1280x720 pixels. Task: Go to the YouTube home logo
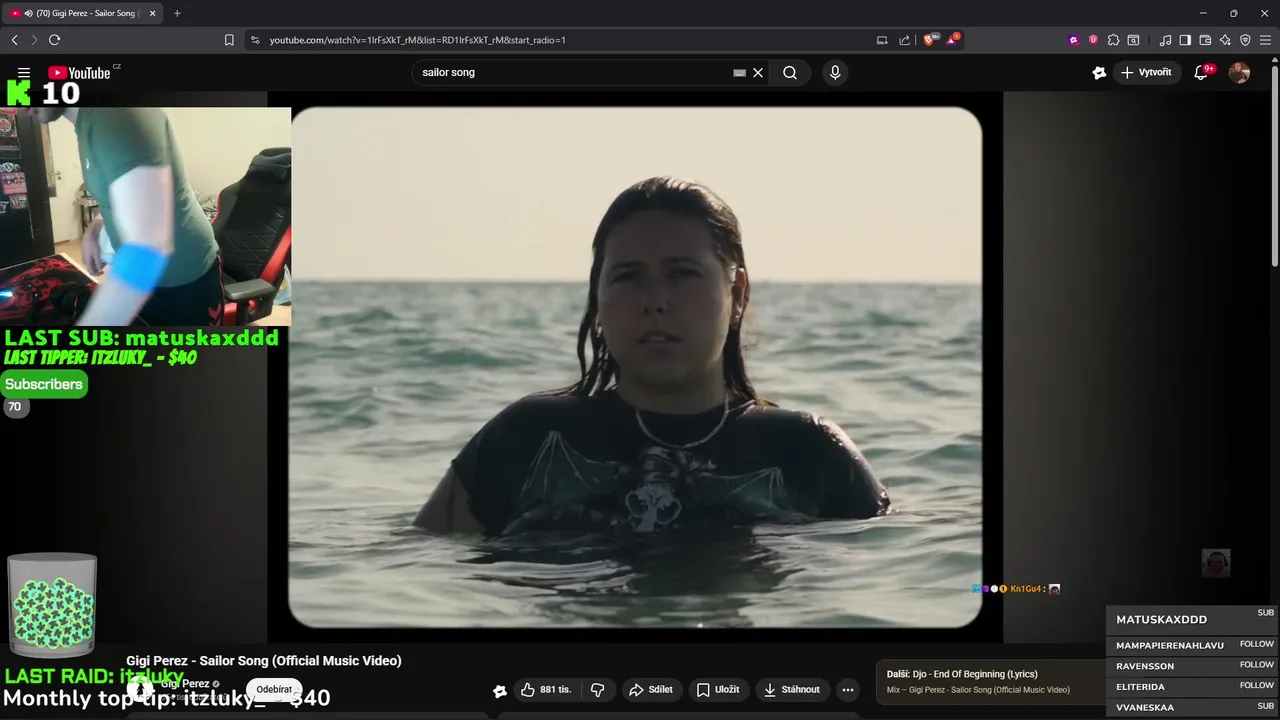pyautogui.click(x=79, y=72)
